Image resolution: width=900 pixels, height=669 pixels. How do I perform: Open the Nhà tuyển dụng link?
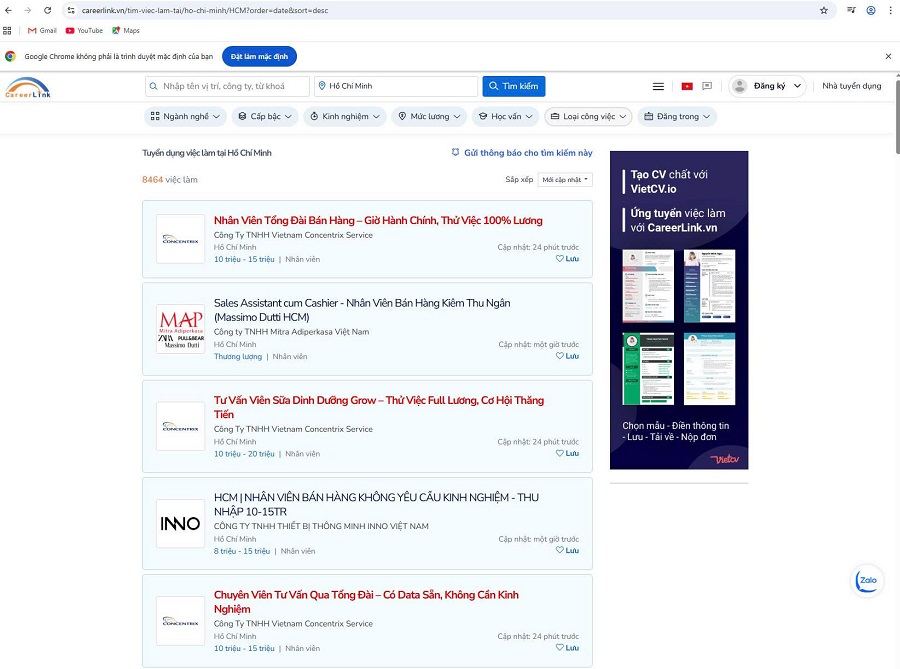851,86
